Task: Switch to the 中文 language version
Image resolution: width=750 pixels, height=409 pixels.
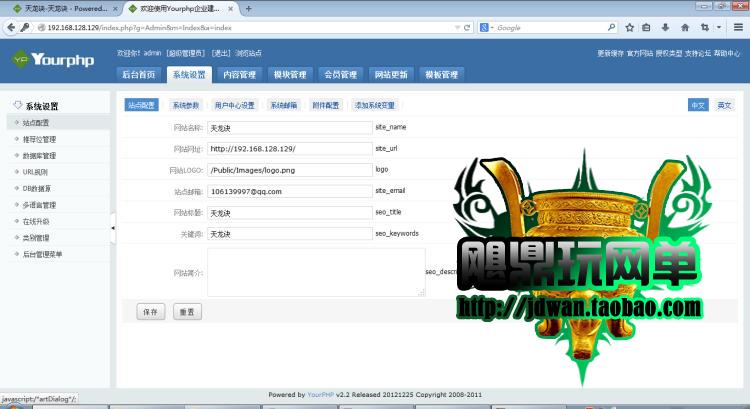Action: (x=698, y=105)
